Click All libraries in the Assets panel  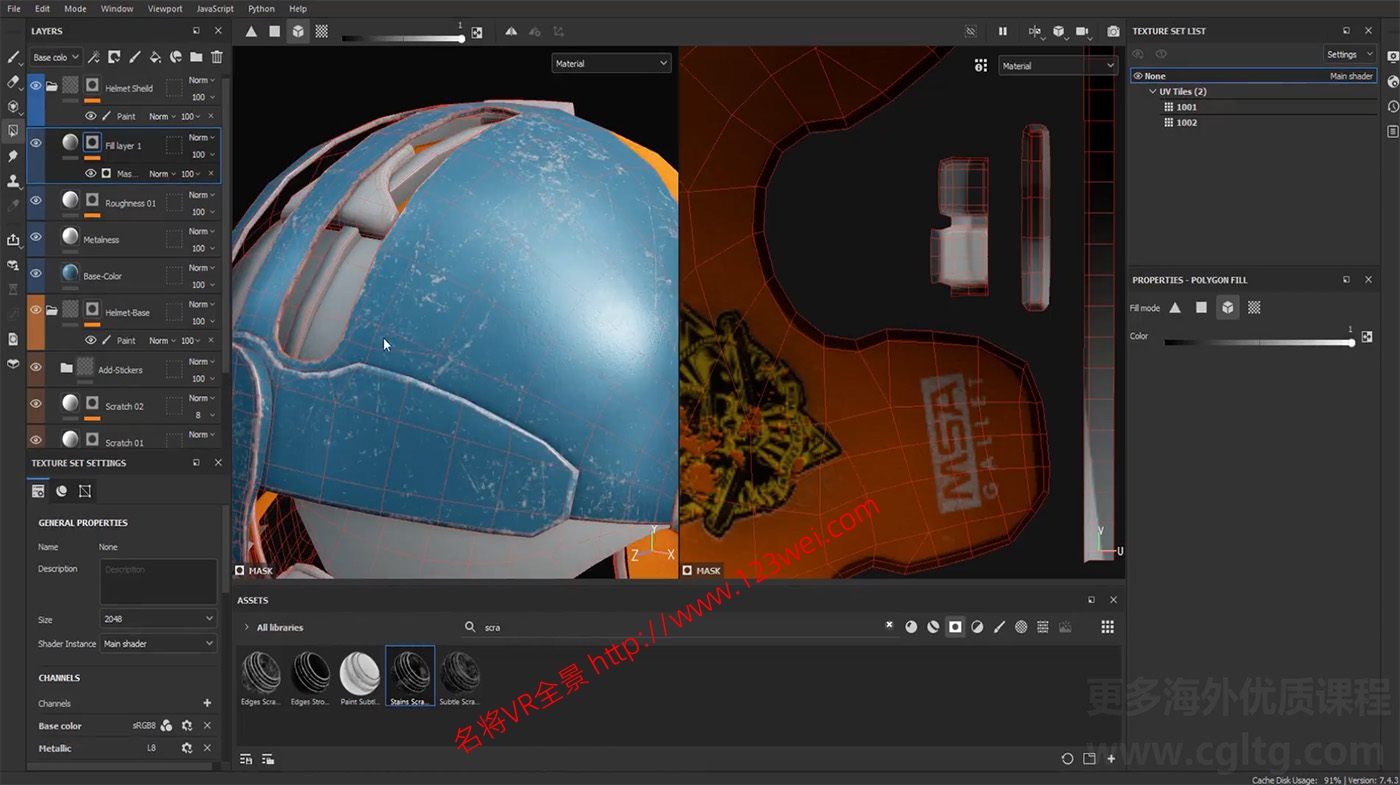coord(279,627)
